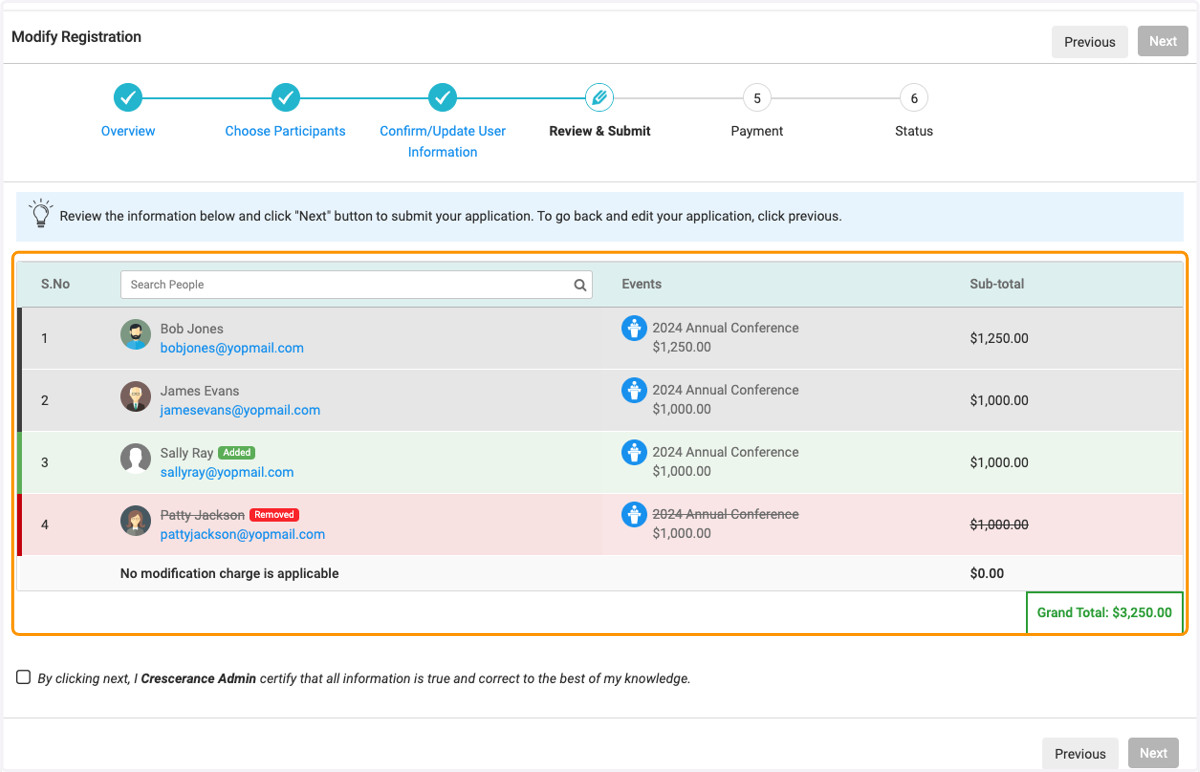This screenshot has width=1200, height=772.
Task: Click Bob Jones's $1,250.00 sub-total
Action: coord(999,338)
